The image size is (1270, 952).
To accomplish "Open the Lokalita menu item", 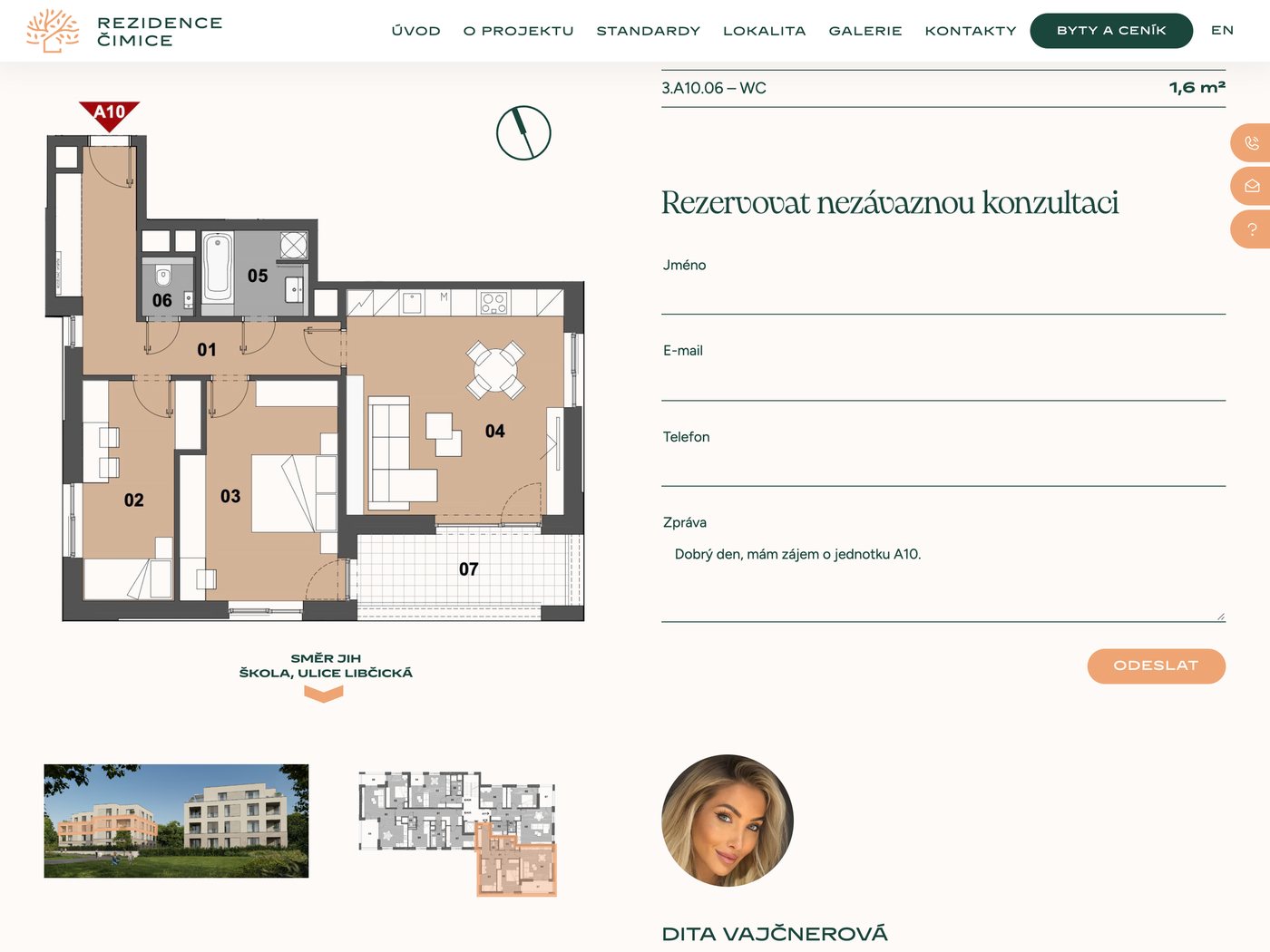I will click(765, 31).
